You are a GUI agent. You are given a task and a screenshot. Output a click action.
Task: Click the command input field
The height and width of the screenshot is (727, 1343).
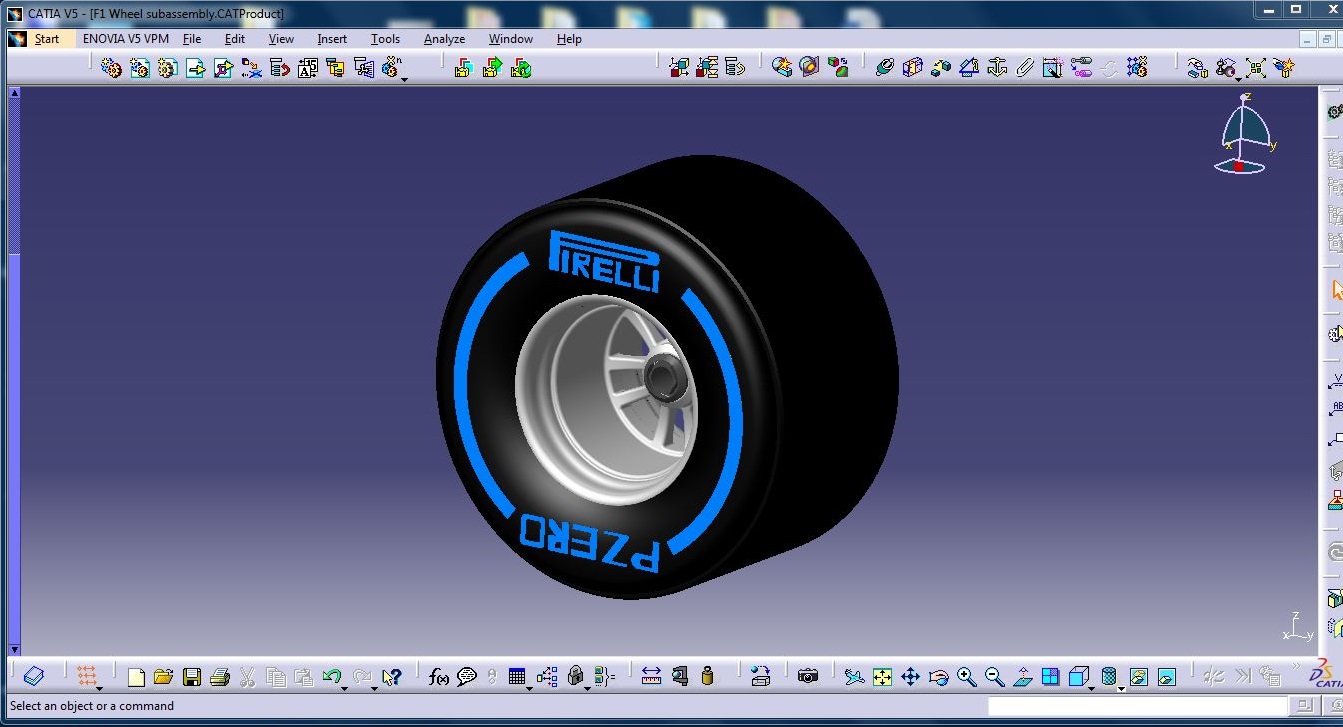(x=1139, y=706)
